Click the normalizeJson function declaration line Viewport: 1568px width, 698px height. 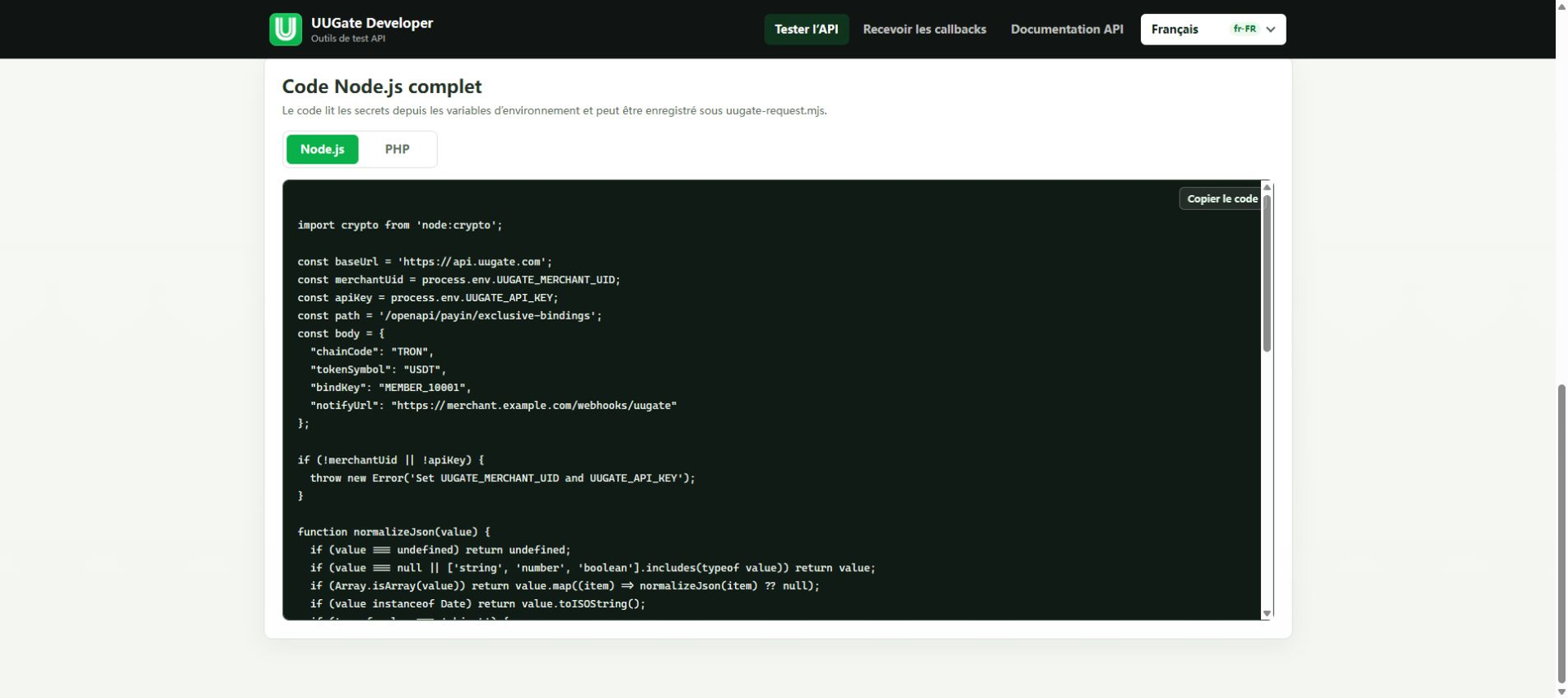(394, 532)
